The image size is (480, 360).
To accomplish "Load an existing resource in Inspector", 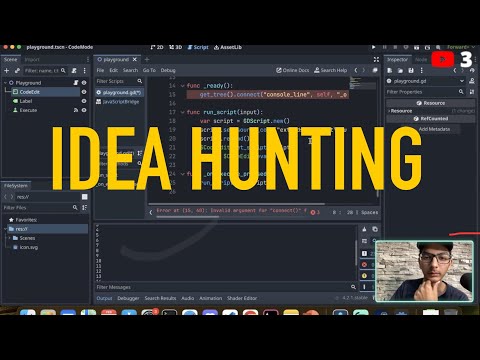I will pos(400,71).
